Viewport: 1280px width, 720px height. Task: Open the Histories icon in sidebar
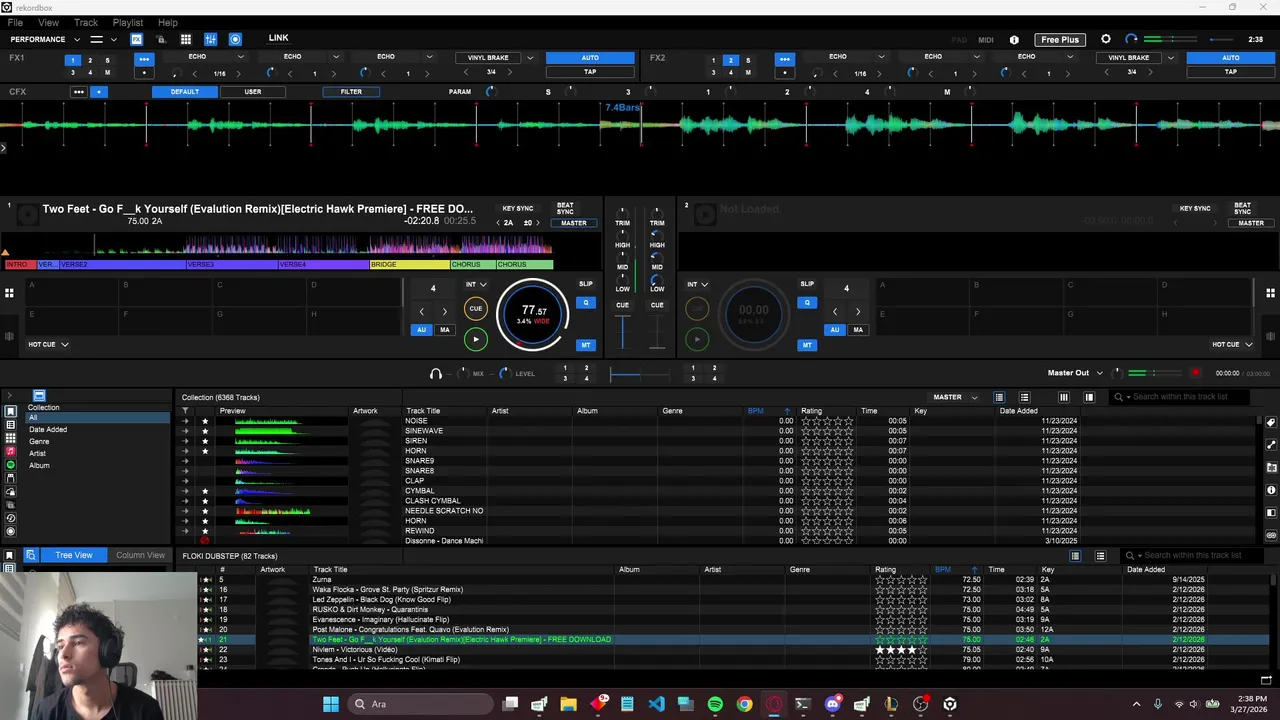tap(10, 518)
